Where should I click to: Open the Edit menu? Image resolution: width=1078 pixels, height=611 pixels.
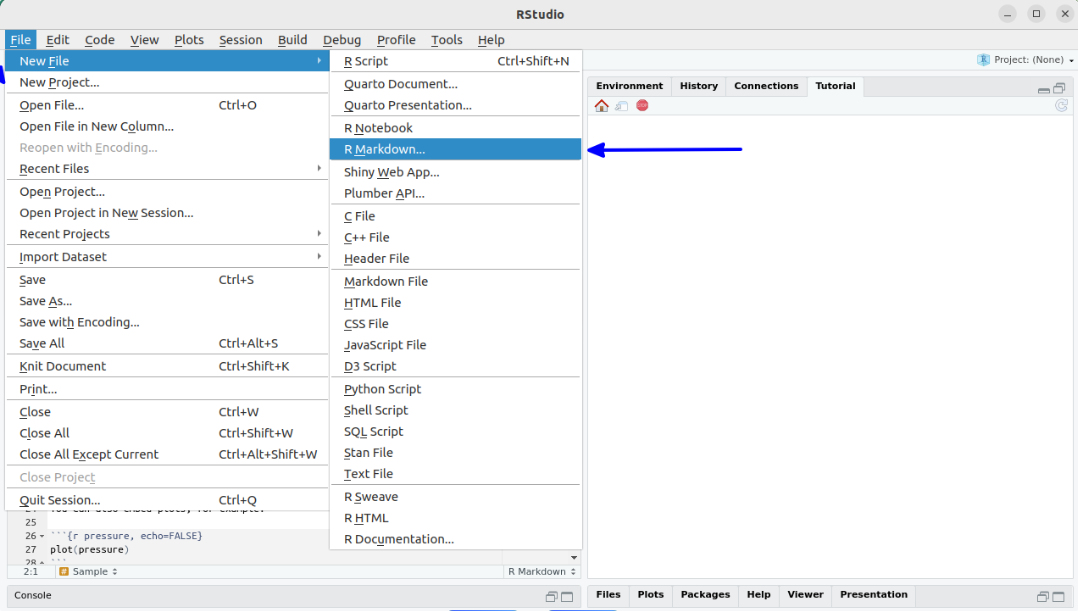pos(58,40)
